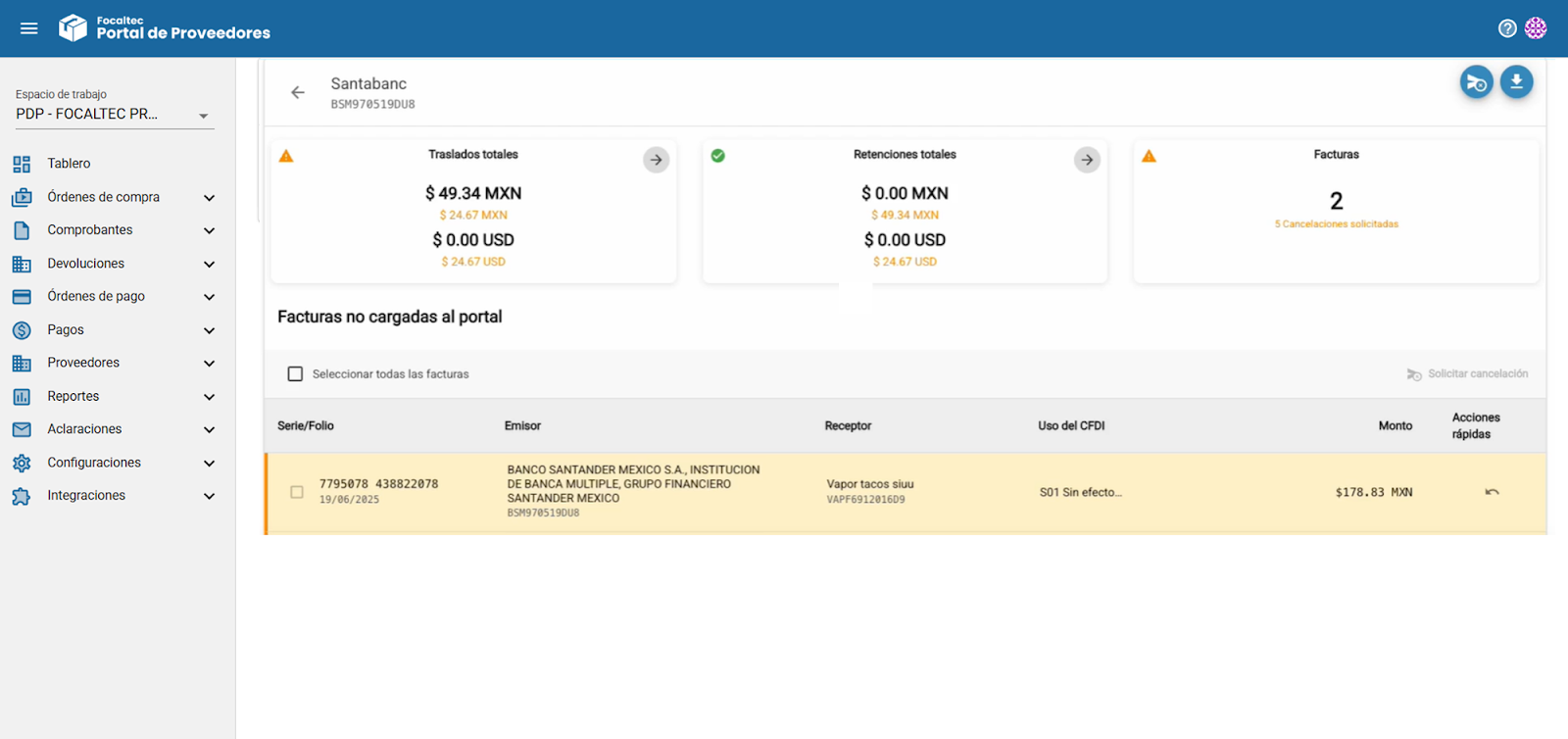Click the Órdenes de pago card icon
1568x739 pixels.
(22, 296)
